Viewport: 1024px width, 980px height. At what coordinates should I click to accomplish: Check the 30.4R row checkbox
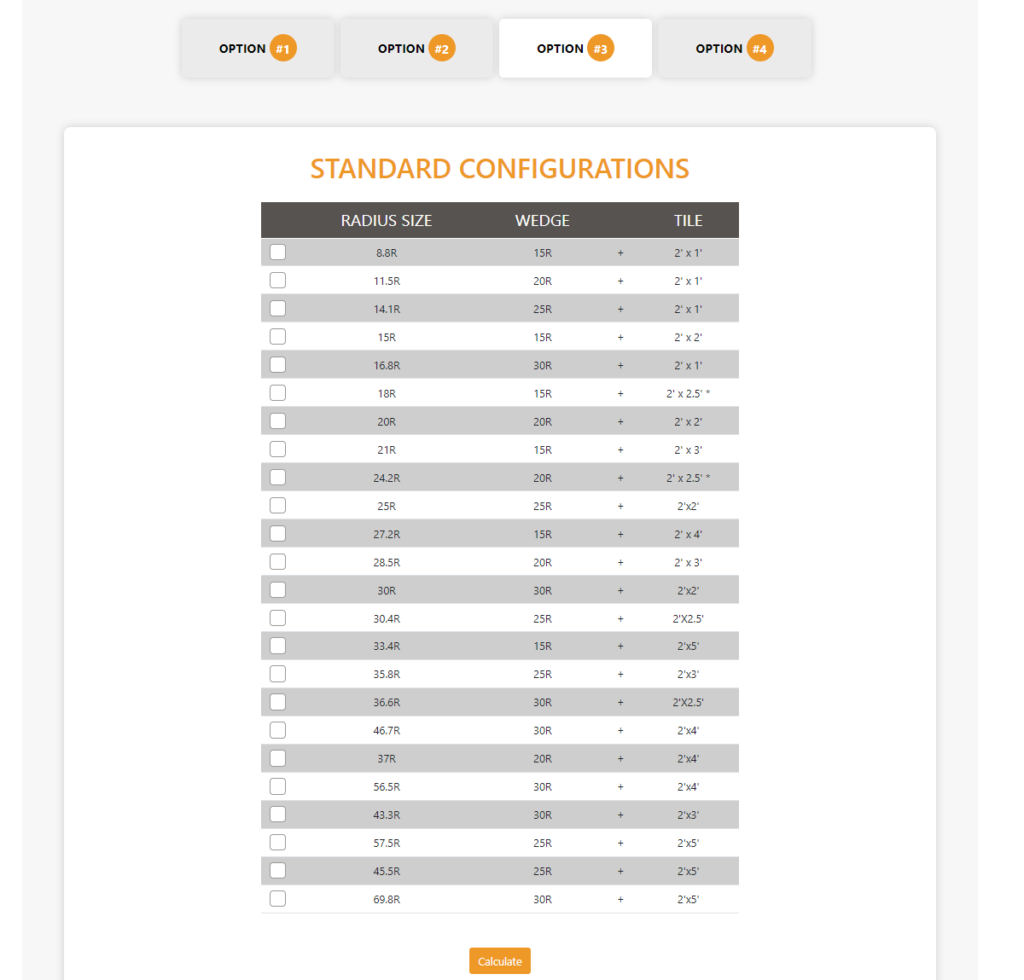coord(278,618)
